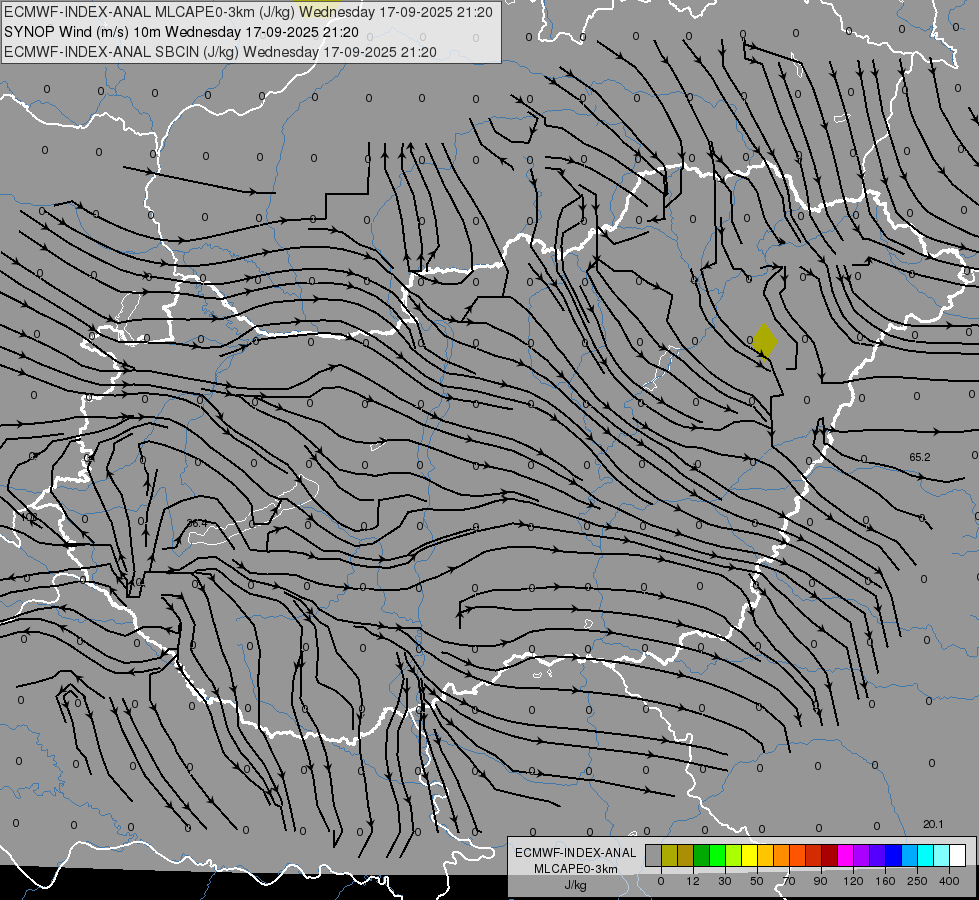Click the 400 tick label in legend
The width and height of the screenshot is (979, 900).
coord(949,881)
